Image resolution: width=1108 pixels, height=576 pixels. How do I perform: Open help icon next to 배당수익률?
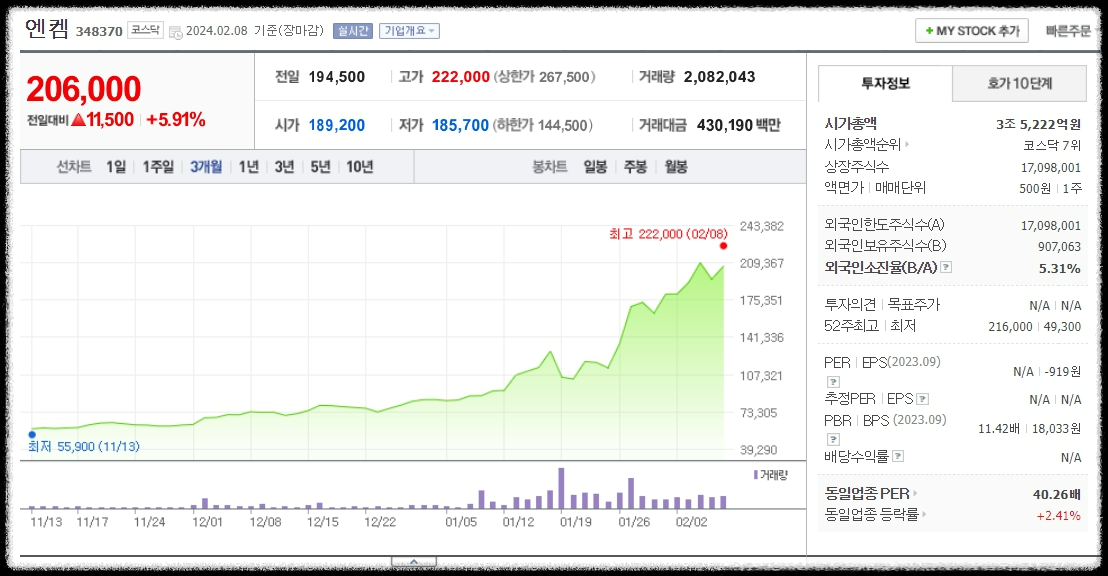898,456
